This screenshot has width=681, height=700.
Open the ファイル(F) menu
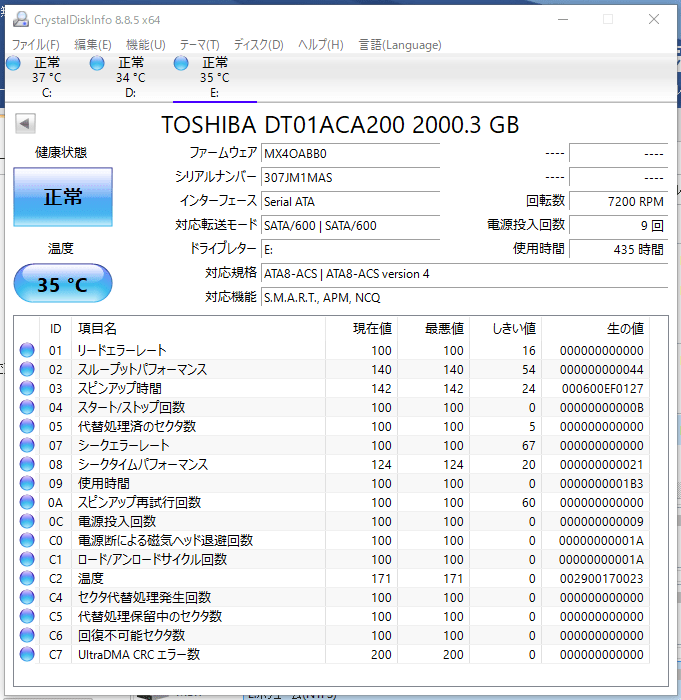coord(35,45)
